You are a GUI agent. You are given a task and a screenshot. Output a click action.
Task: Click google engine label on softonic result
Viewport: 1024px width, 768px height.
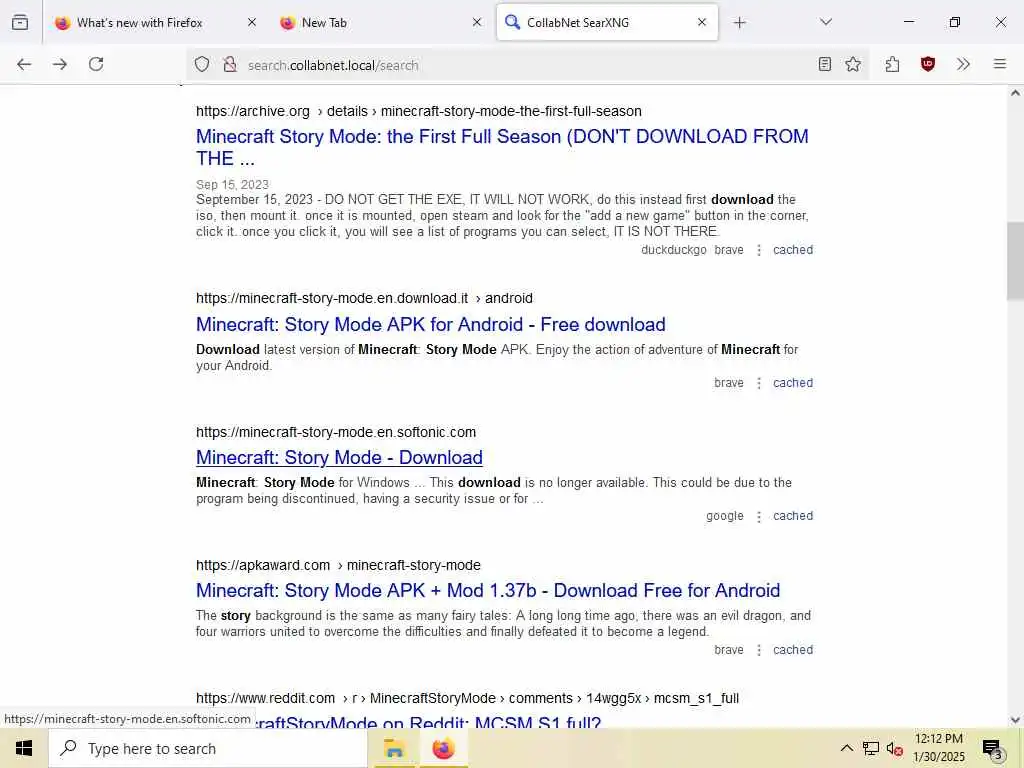tap(724, 516)
